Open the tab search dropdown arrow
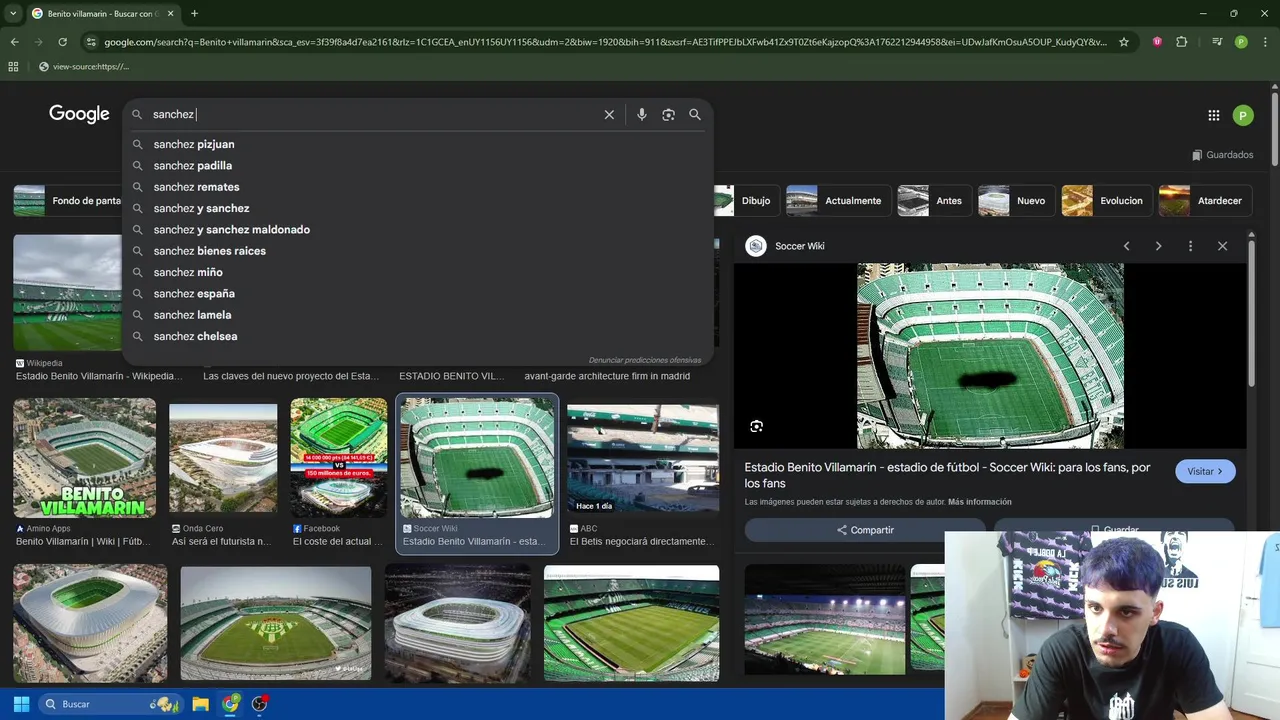1280x720 pixels. (12, 13)
